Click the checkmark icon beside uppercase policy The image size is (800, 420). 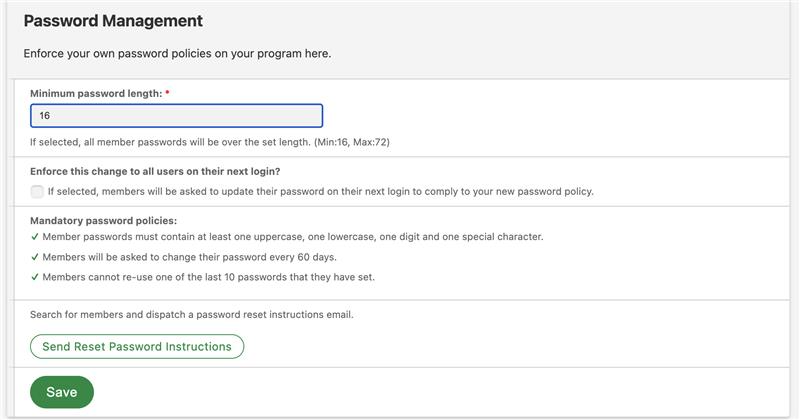35,237
